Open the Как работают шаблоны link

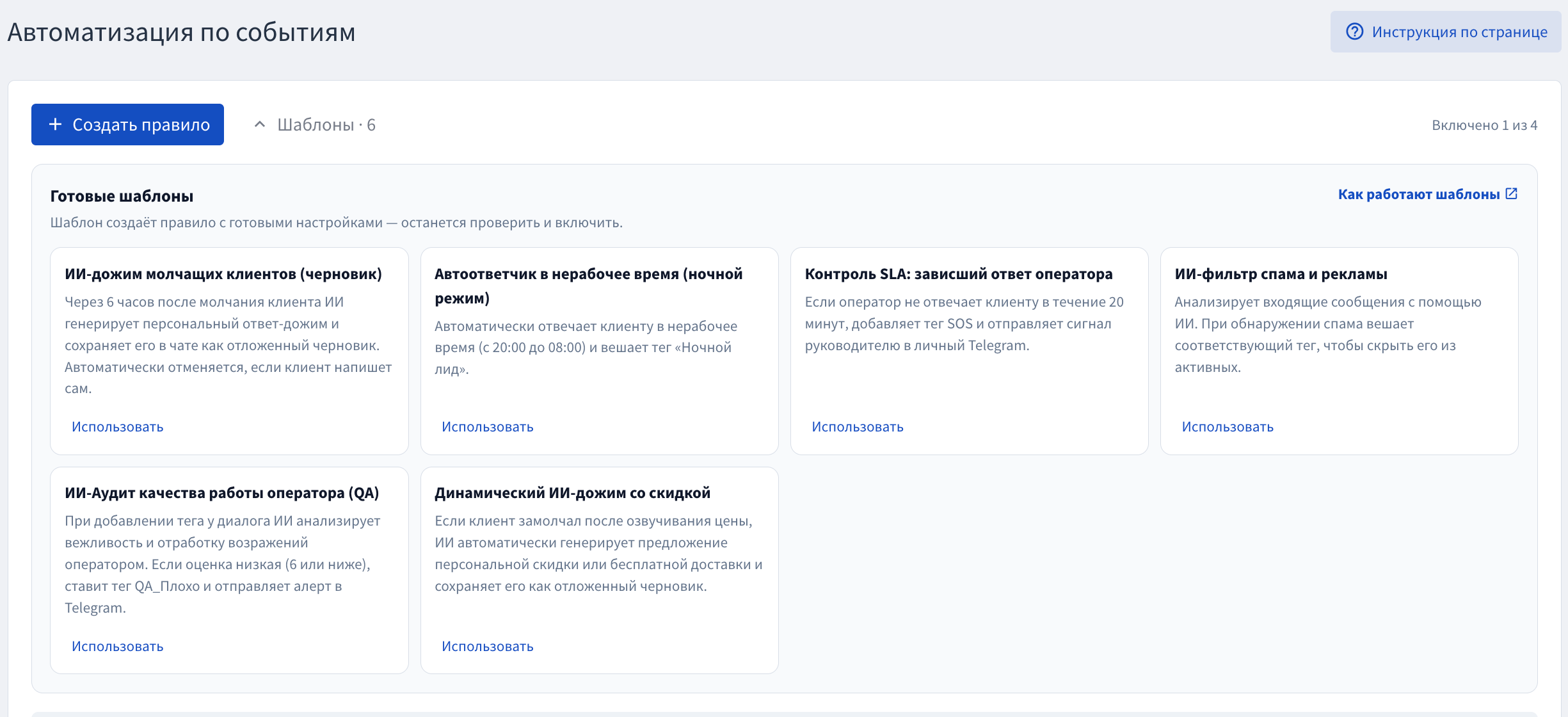[x=1428, y=194]
